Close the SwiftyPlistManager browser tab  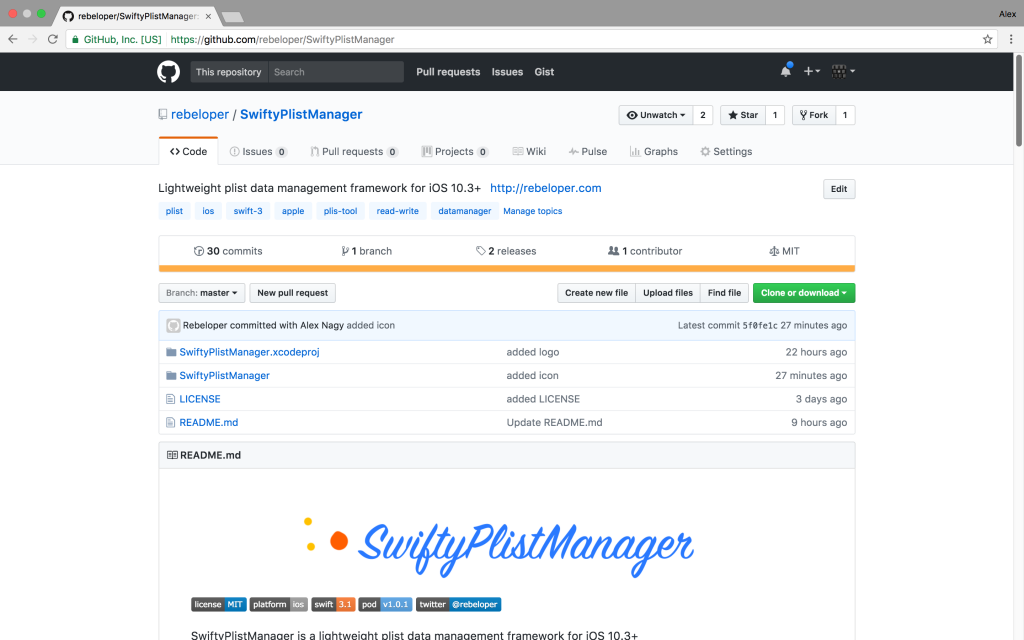208,16
